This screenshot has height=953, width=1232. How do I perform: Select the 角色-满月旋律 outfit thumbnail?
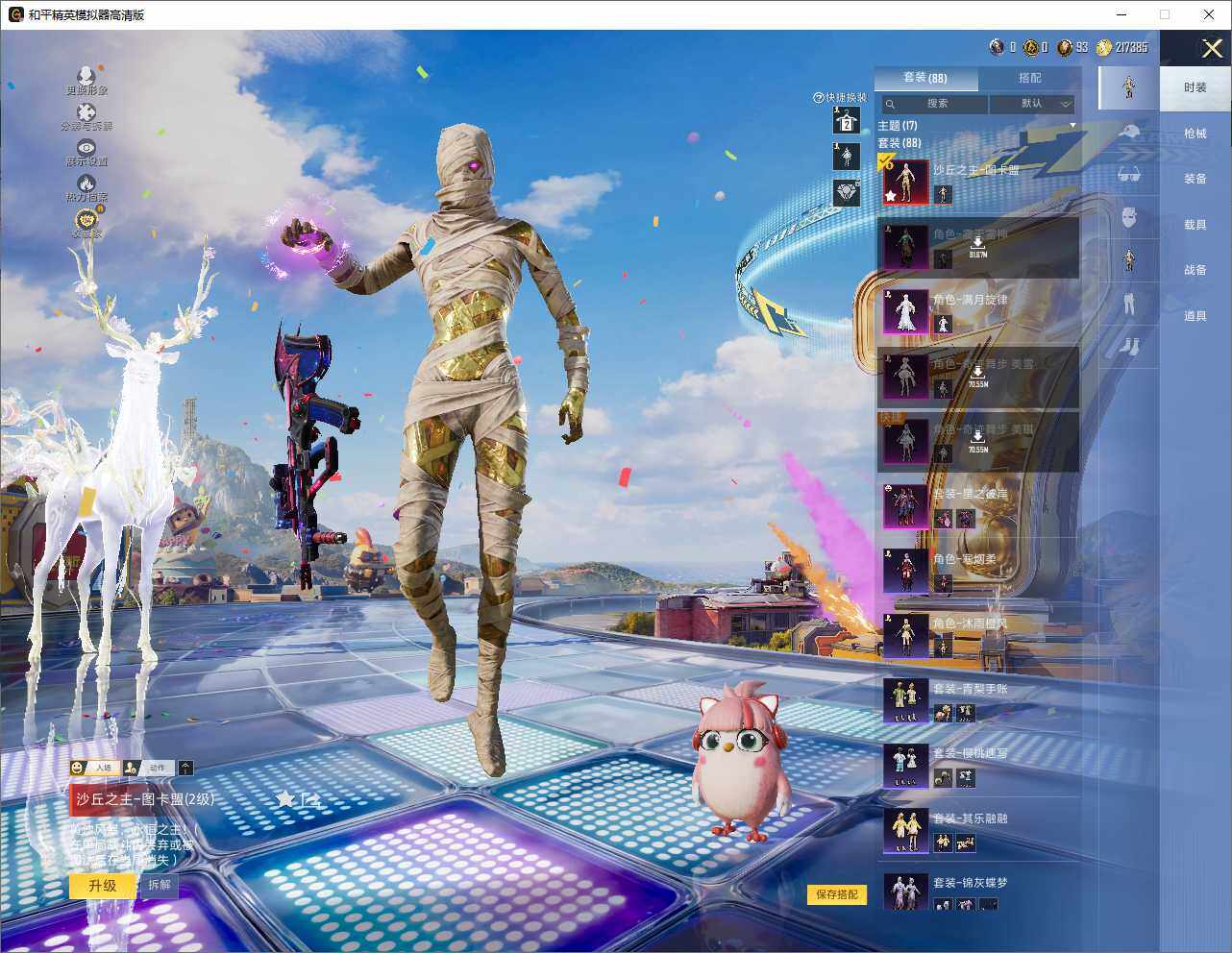click(906, 312)
